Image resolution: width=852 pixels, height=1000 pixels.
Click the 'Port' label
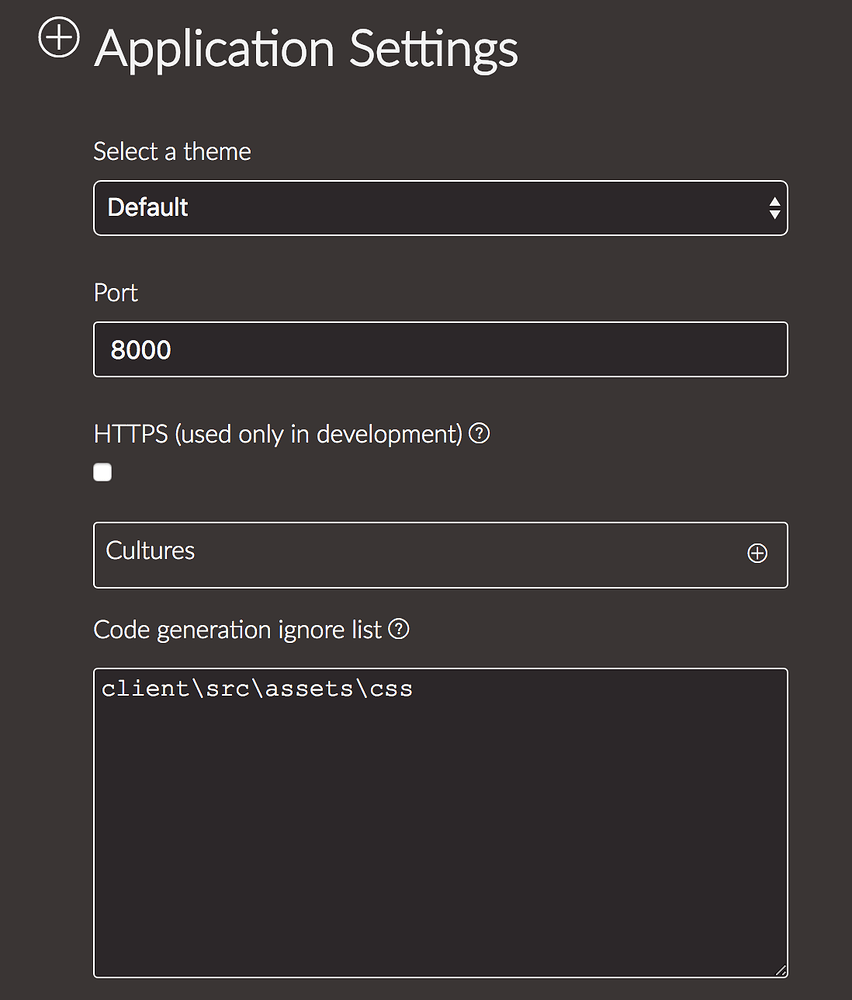point(115,293)
